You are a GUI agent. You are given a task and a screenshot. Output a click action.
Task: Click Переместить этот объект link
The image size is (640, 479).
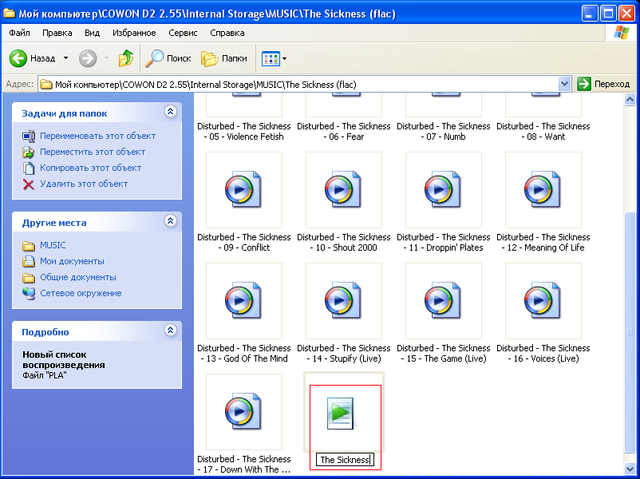[92, 152]
